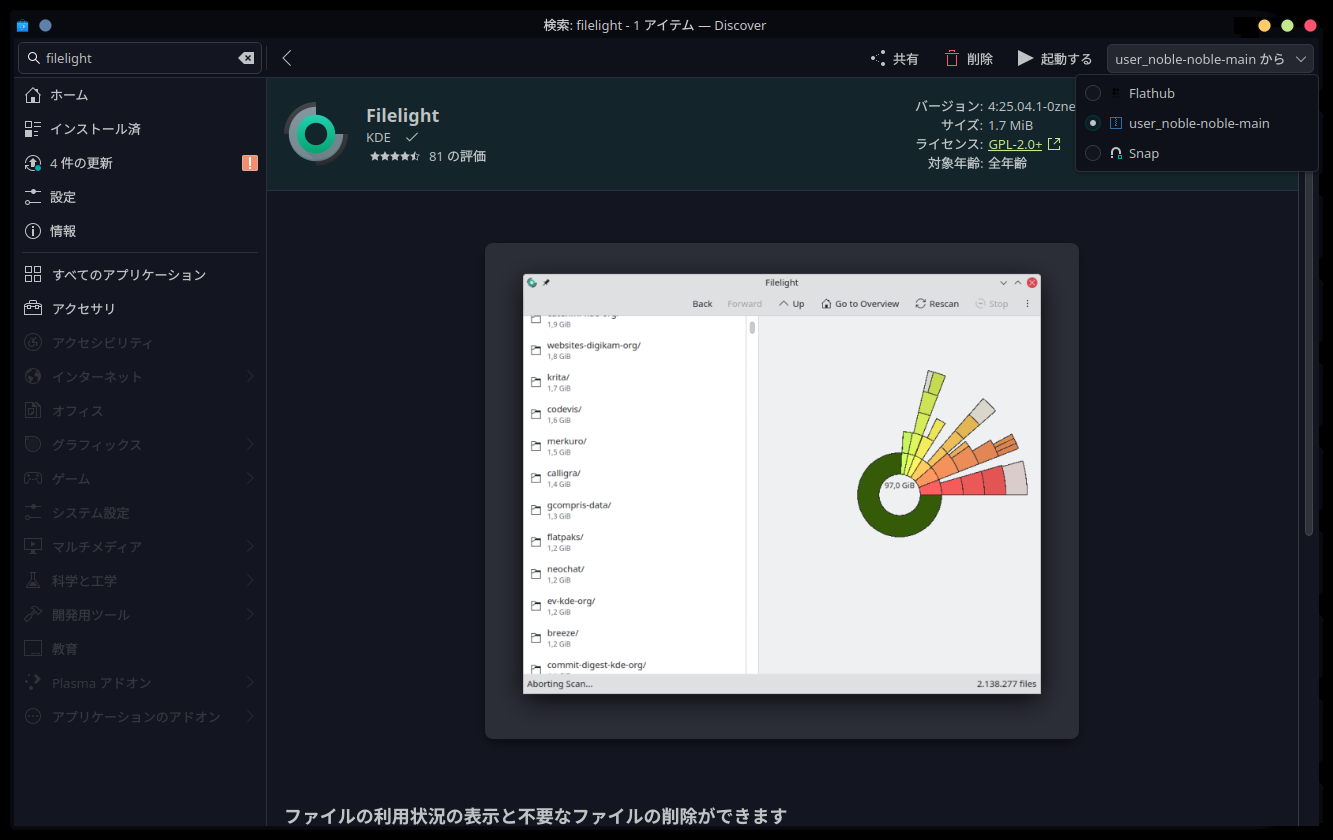Click the accessibility category icon
The width and height of the screenshot is (1333, 840).
coord(33,342)
